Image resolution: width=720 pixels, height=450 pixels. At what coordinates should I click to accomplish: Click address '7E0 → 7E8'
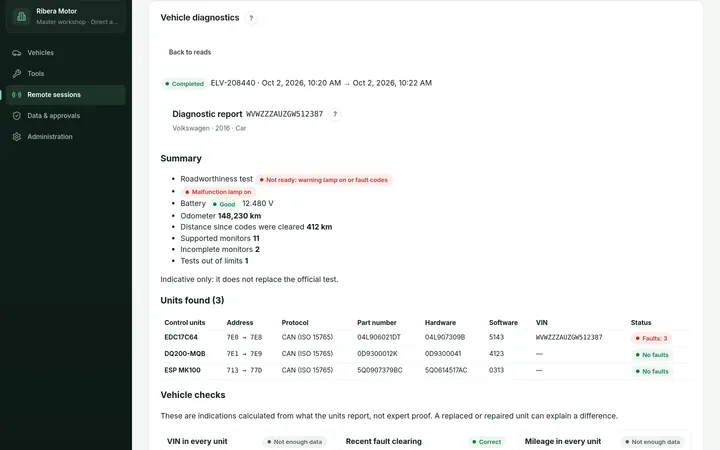[244, 338]
